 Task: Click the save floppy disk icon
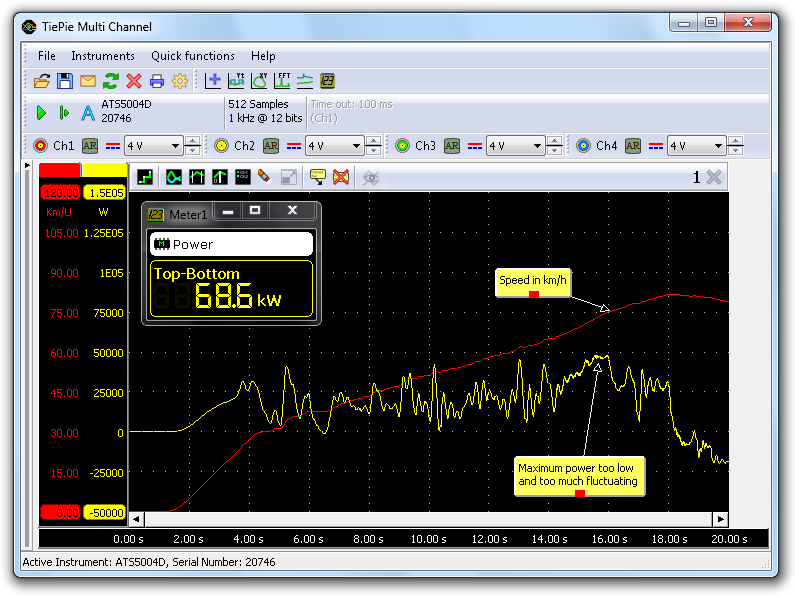(65, 81)
